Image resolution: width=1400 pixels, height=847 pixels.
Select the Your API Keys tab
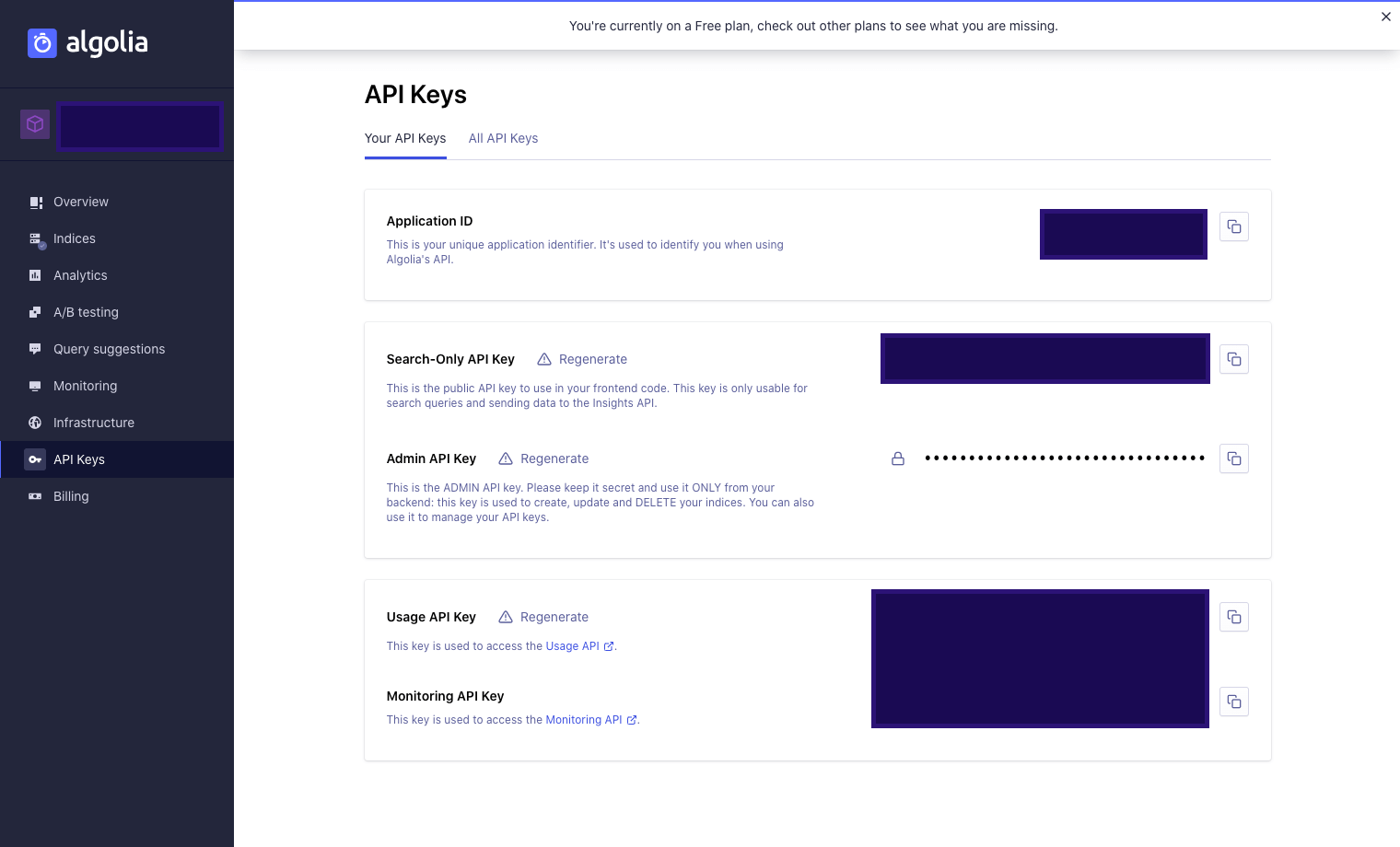(x=405, y=138)
